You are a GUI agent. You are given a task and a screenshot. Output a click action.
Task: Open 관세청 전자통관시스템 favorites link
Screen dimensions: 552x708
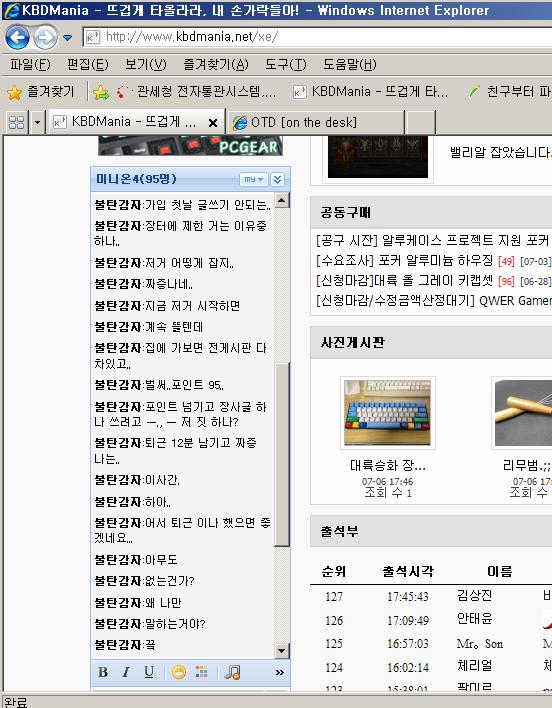coord(196,92)
